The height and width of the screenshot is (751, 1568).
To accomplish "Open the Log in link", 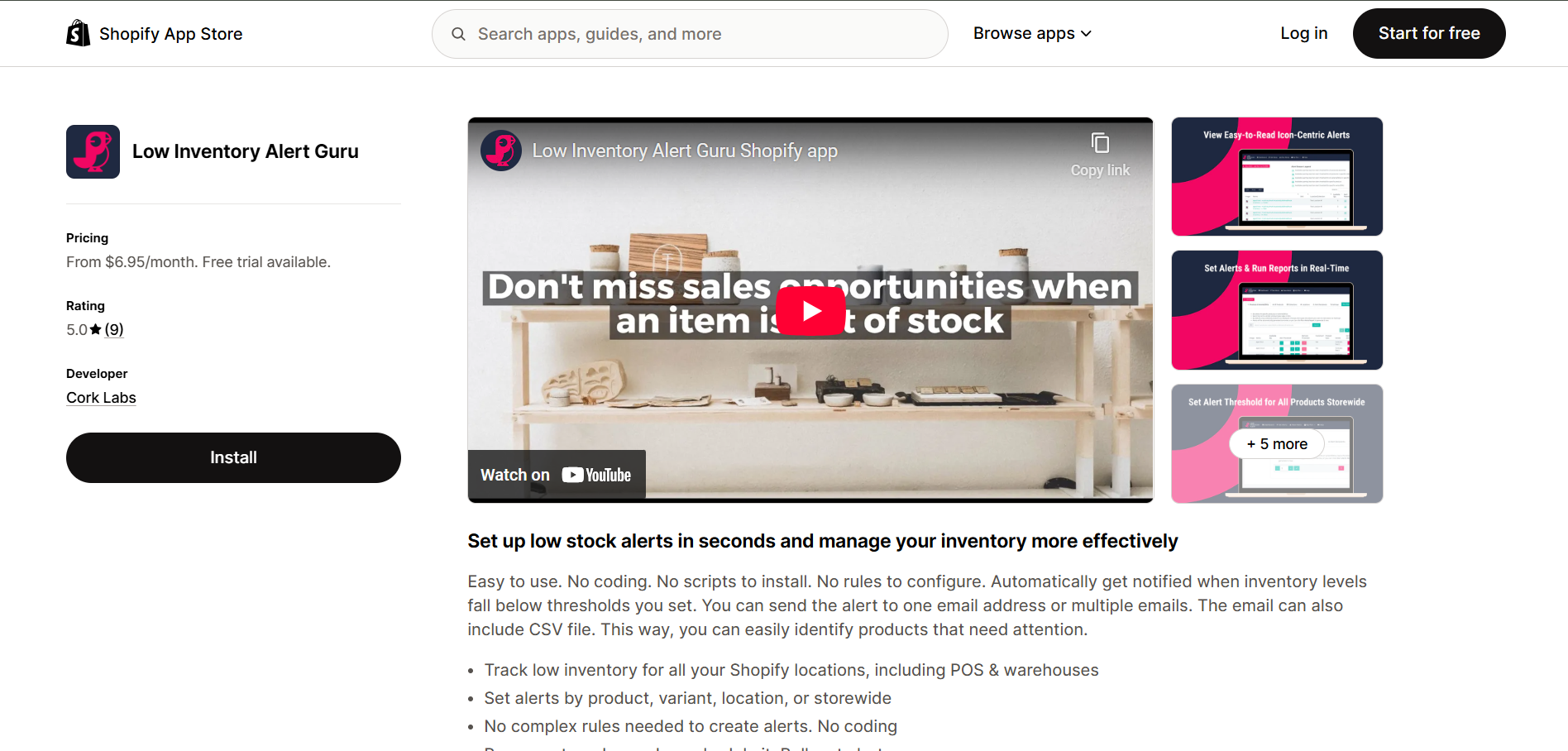I will [1303, 33].
